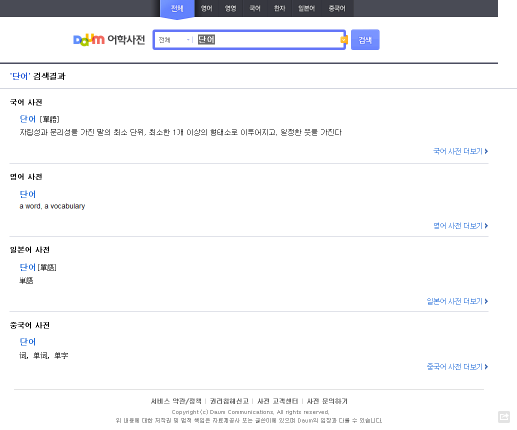Open 권리침해신고 footer link
517x430 pixels.
pyautogui.click(x=229, y=401)
